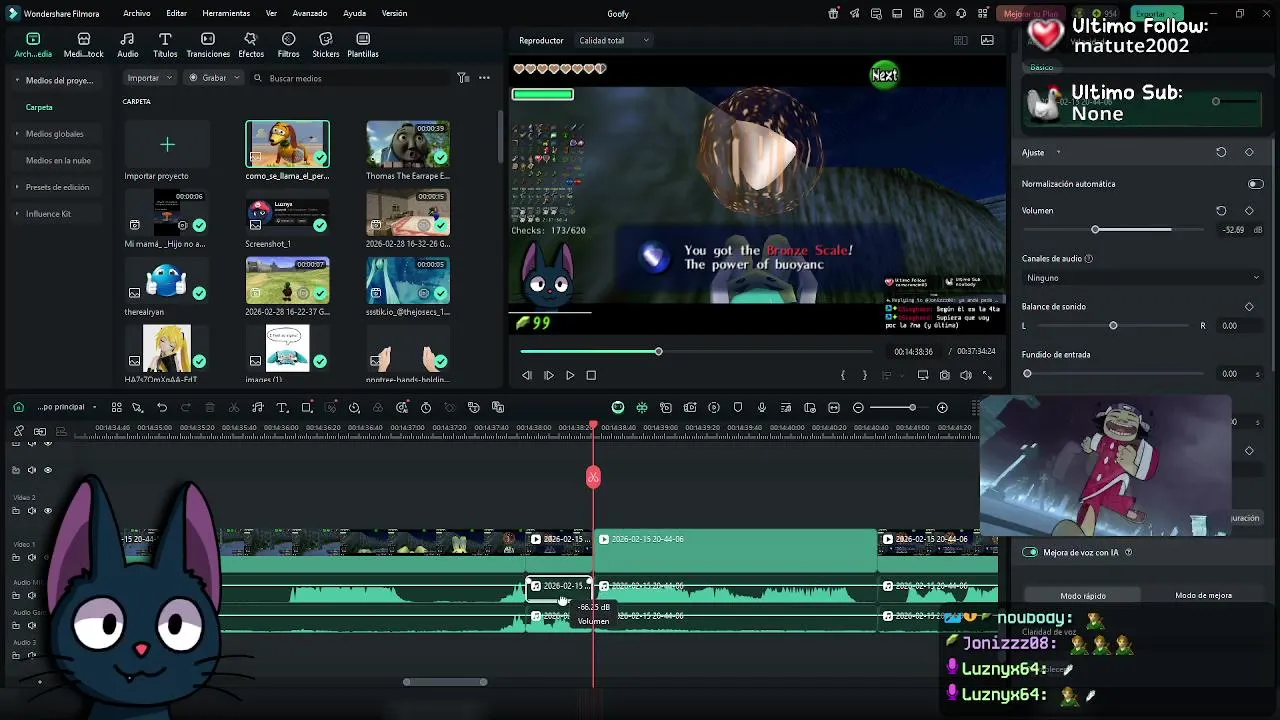Open the Audio media tab
Screen dimensions: 1280x720
coord(128,45)
